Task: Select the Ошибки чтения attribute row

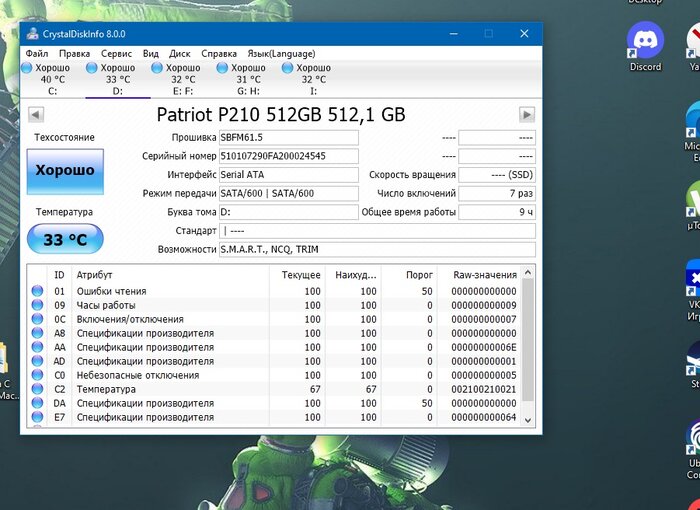Action: pyautogui.click(x=274, y=291)
